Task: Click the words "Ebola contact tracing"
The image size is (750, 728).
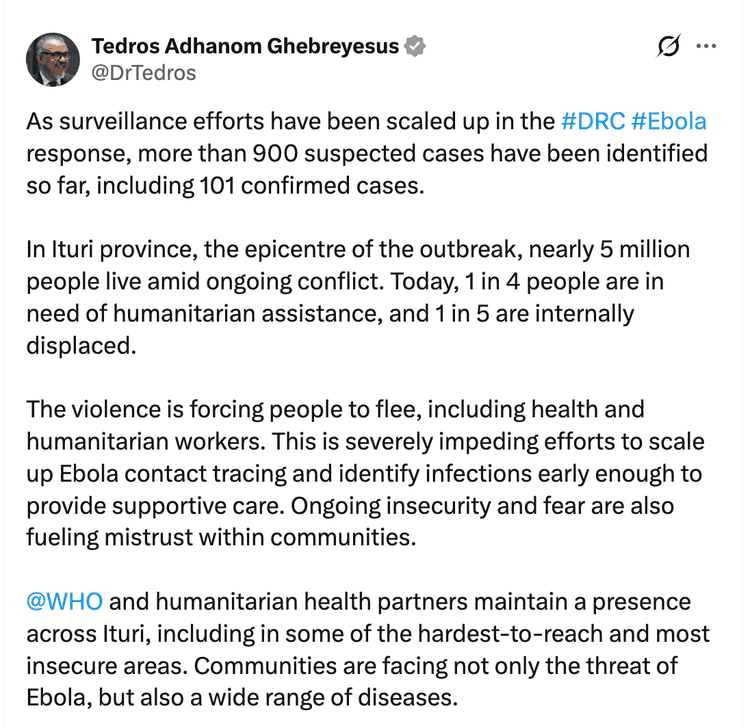Action: pyautogui.click(x=173, y=474)
